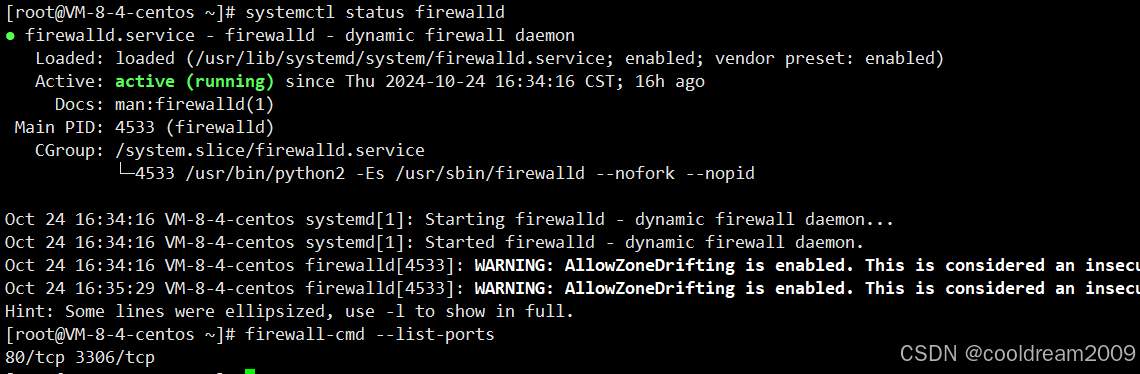
Task: Click the 'man:firewalld(1)' docs reference
Action: click(x=195, y=105)
